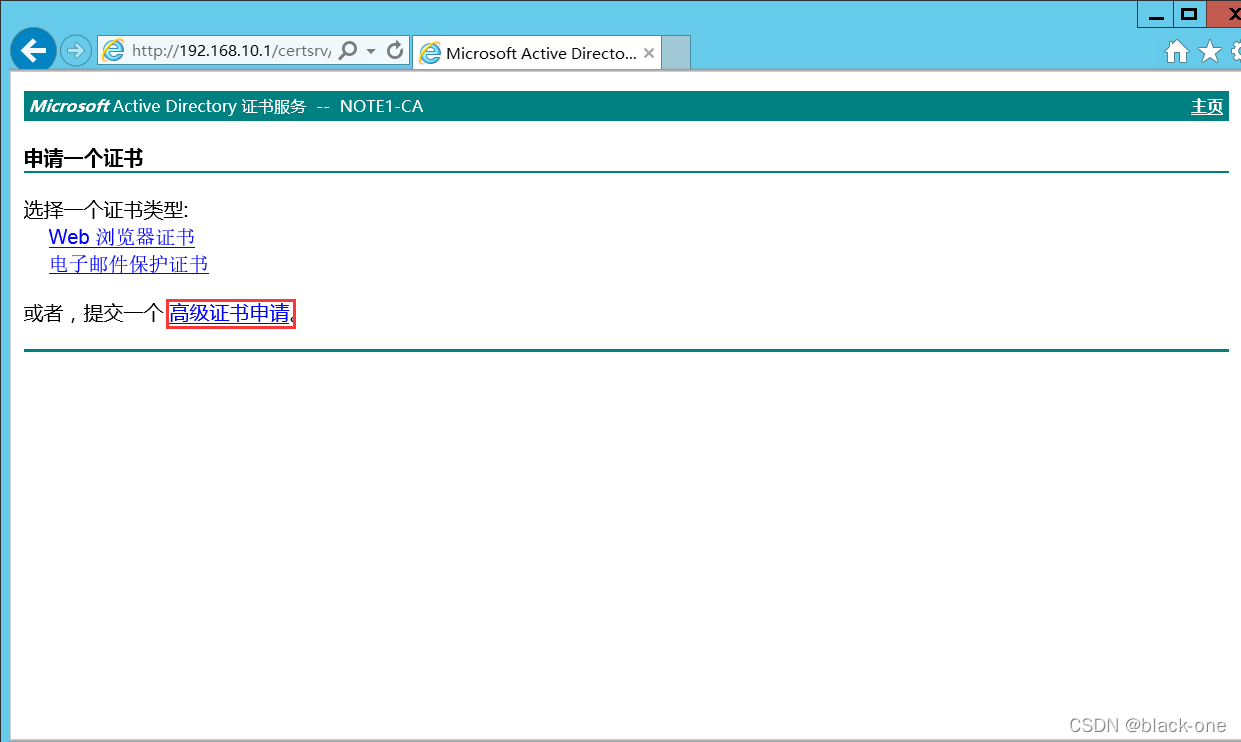The height and width of the screenshot is (742, 1241).
Task: Minimize the browser window
Action: tap(1155, 14)
